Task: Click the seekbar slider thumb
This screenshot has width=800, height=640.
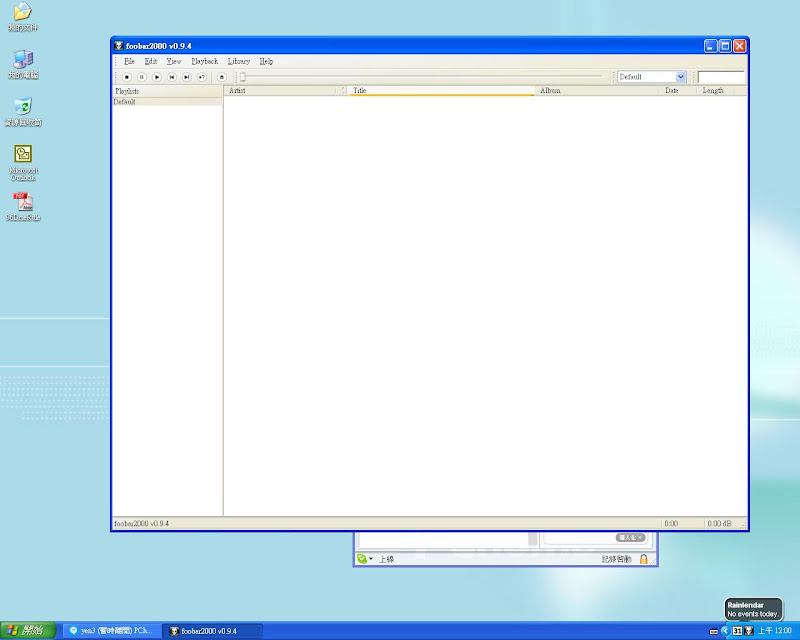Action: 243,77
